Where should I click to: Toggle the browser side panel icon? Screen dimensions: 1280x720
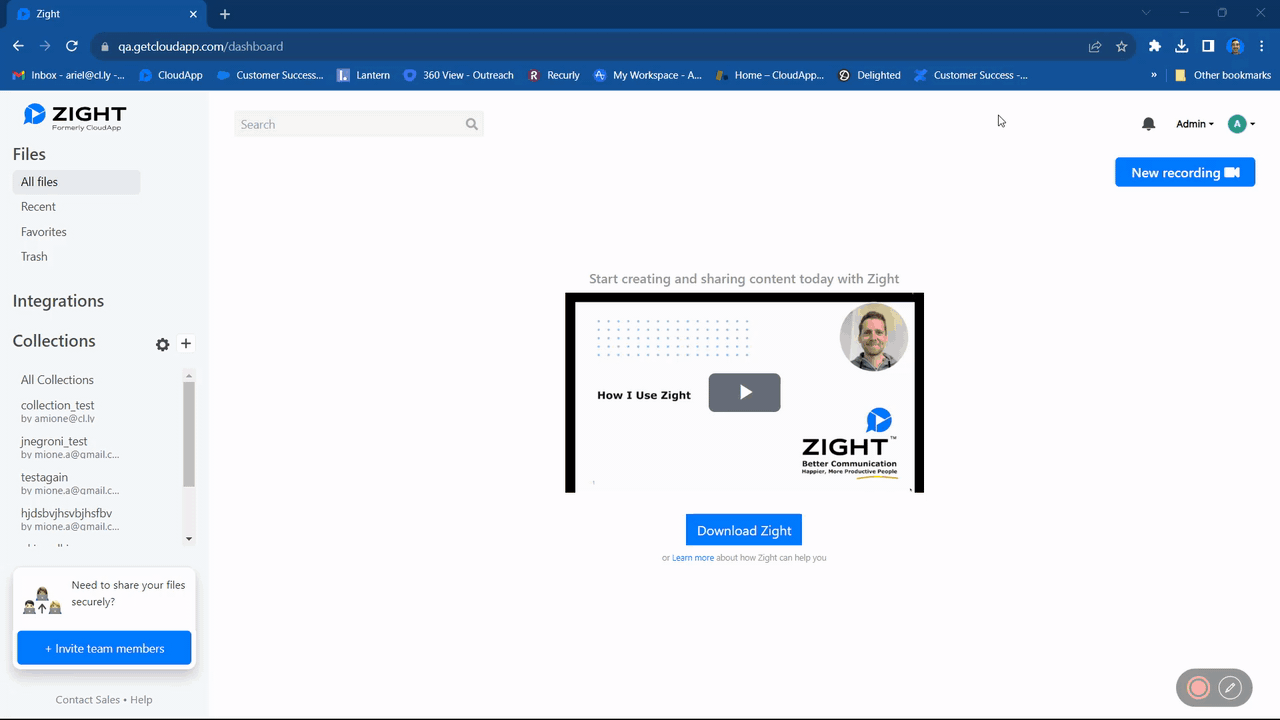tap(1208, 46)
